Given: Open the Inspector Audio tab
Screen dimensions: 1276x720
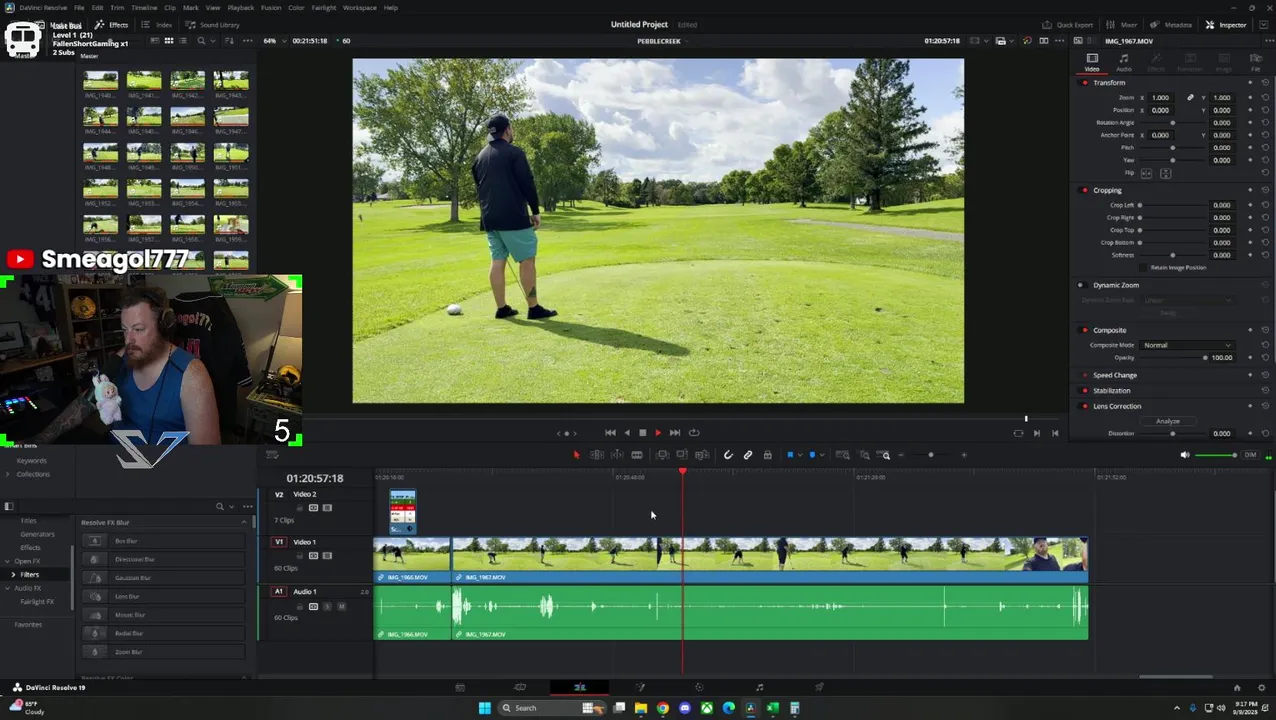Looking at the screenshot, I should click(1124, 62).
